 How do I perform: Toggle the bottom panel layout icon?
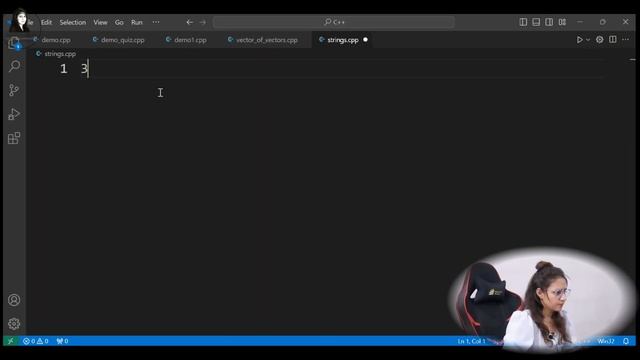tap(536, 22)
